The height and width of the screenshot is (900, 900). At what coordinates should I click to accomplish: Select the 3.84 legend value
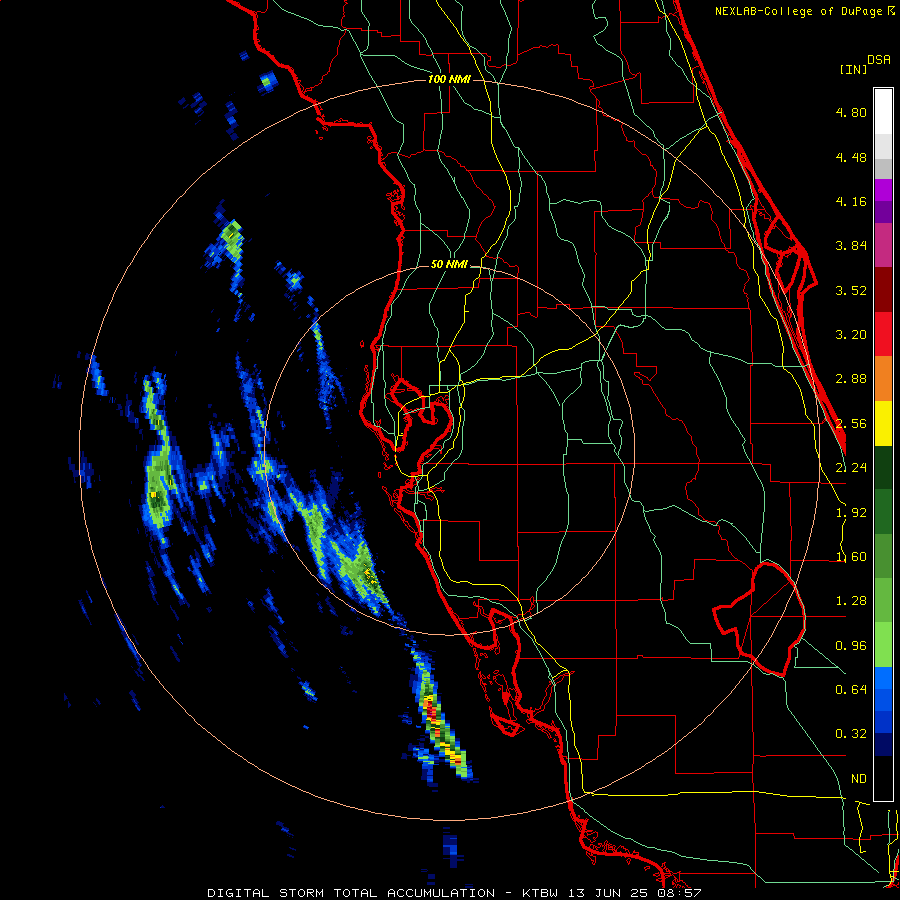coord(851,246)
